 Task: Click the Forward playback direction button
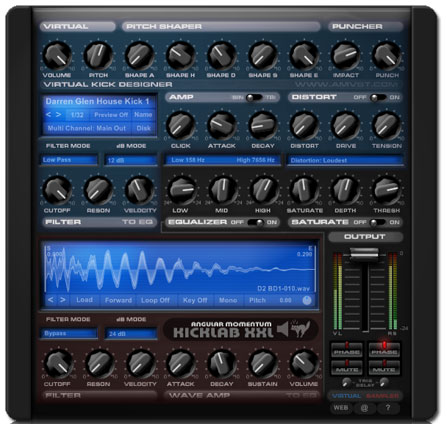point(118,300)
